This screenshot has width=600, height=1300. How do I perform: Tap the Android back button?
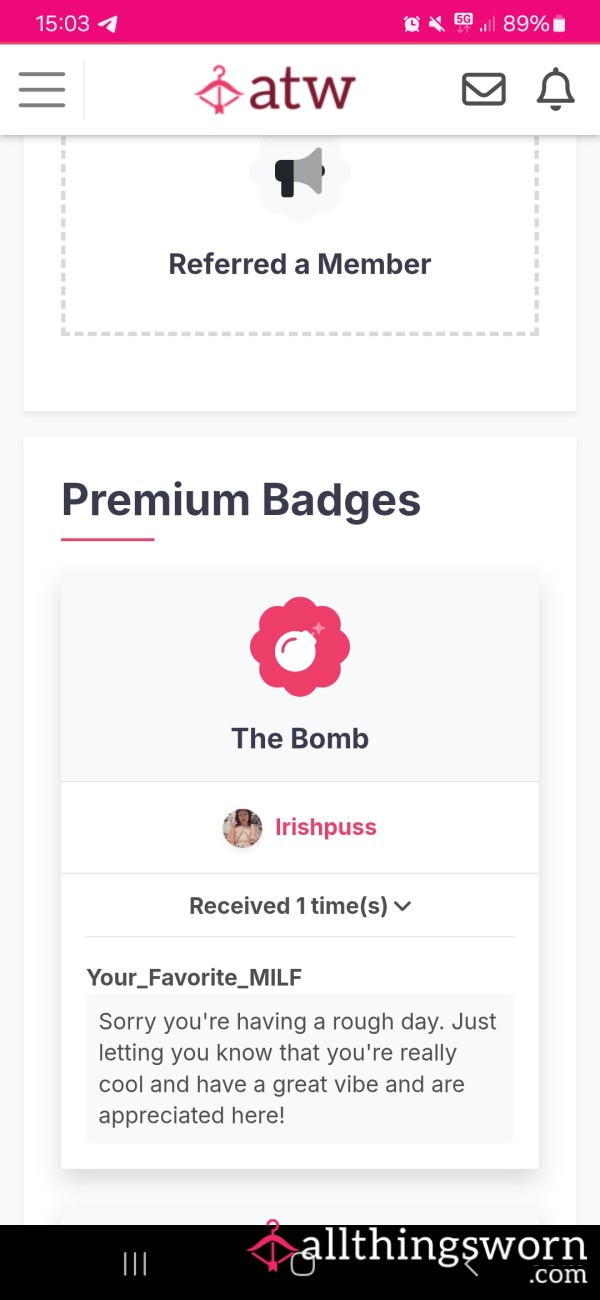pyautogui.click(x=470, y=1263)
